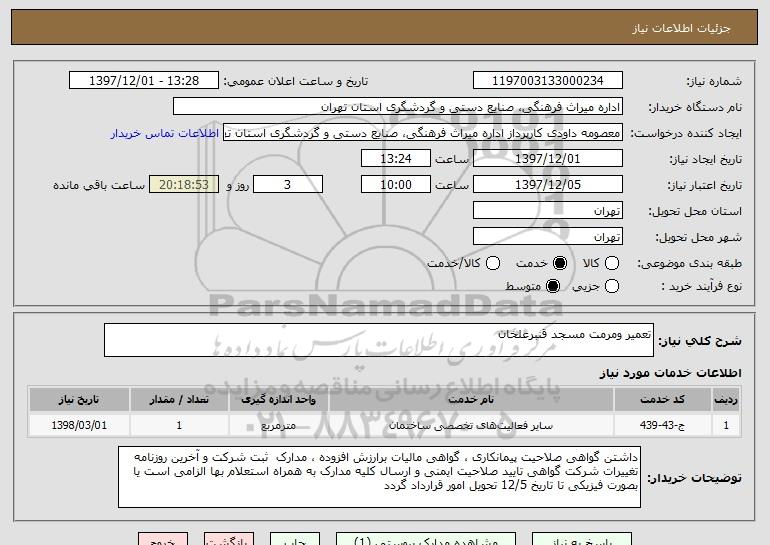Click the creation time field 13:24
Viewport: 770px width, 545px height.
[x=396, y=159]
